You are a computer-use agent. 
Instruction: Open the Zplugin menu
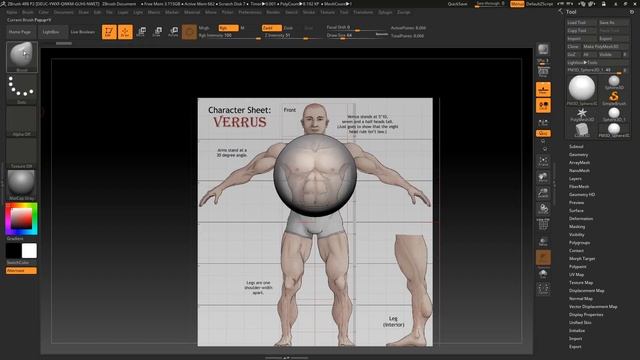point(385,12)
